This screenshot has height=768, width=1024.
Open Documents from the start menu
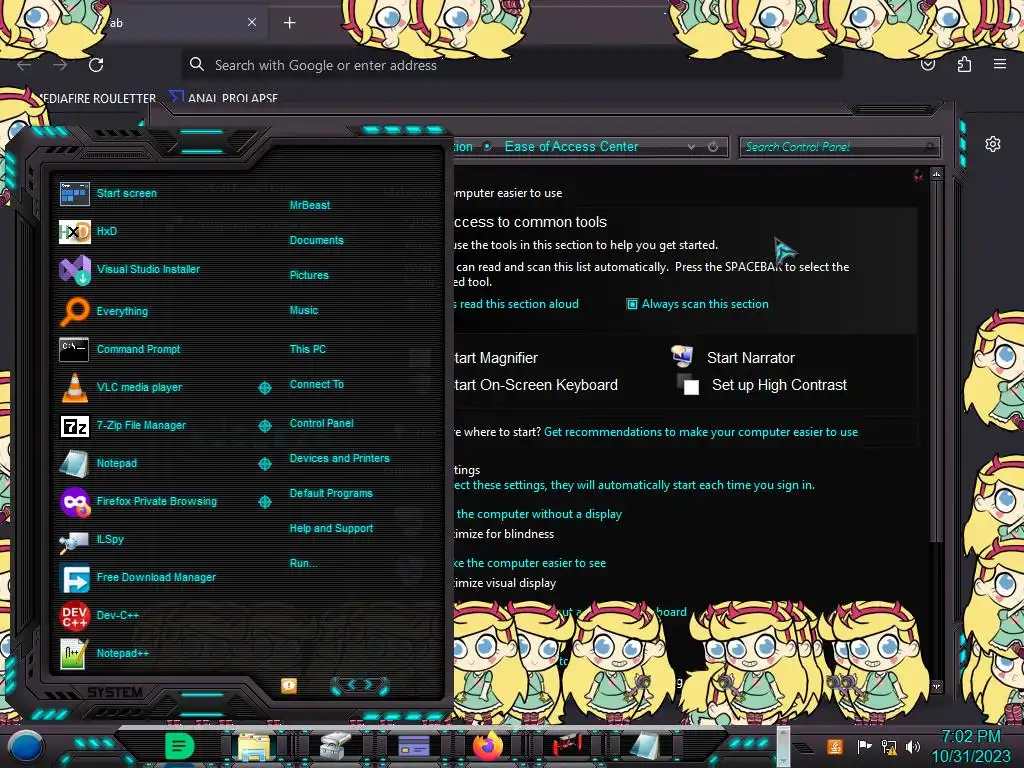tap(316, 240)
